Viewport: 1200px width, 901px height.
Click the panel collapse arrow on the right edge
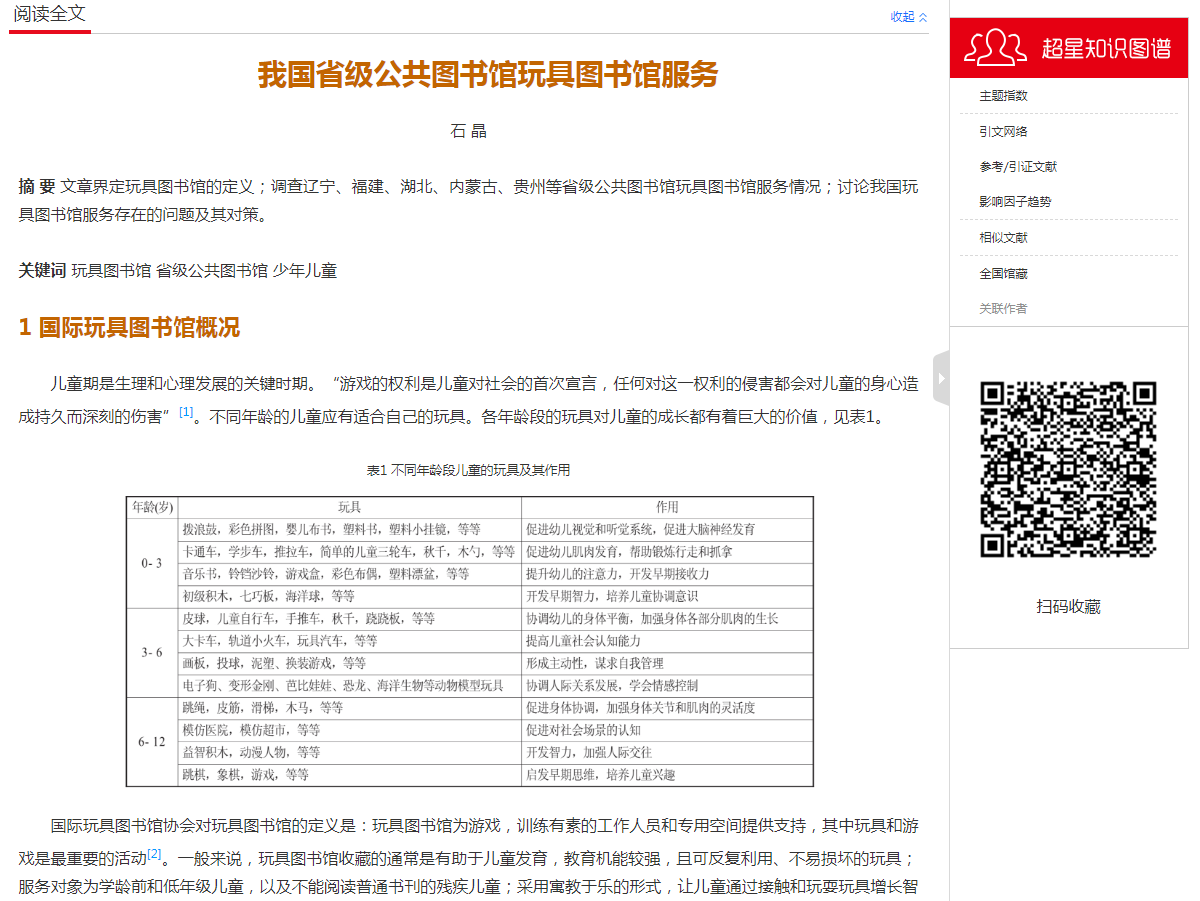(941, 378)
